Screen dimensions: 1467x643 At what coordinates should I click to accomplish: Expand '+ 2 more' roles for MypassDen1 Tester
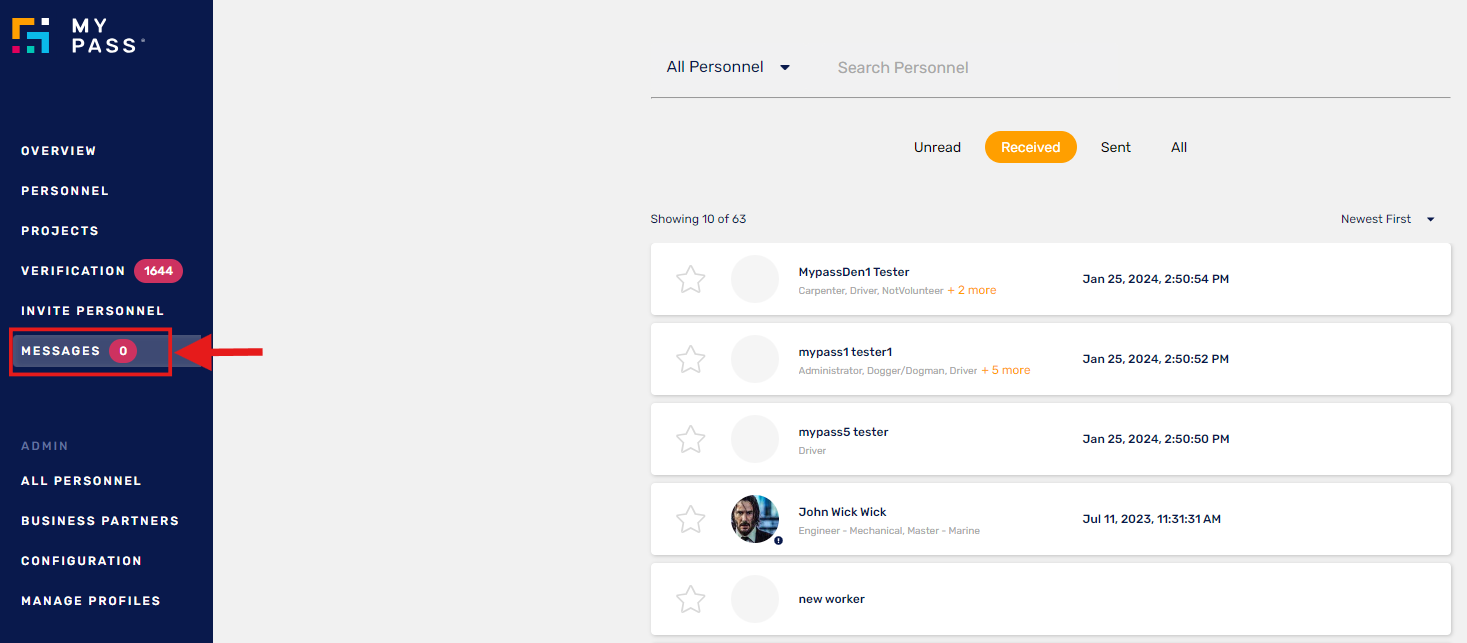click(x=971, y=290)
